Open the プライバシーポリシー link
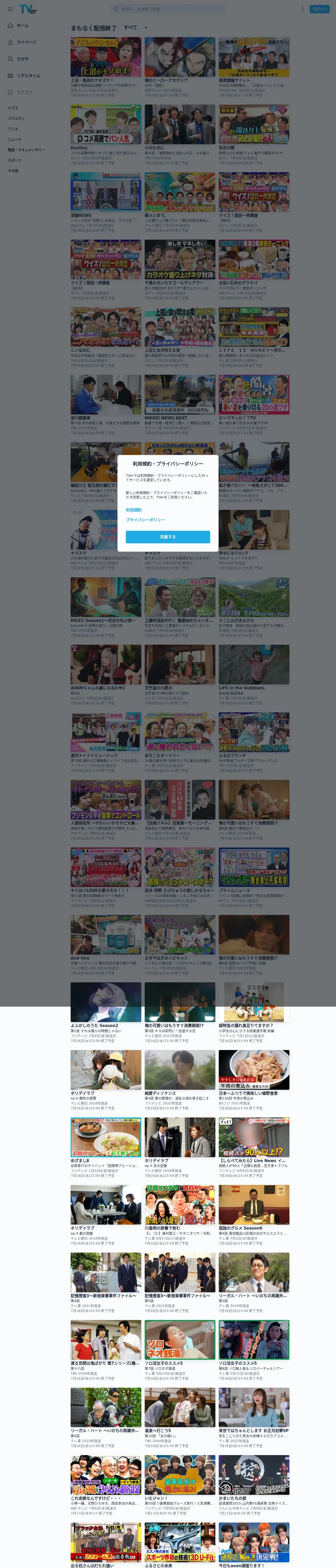 pos(145,520)
